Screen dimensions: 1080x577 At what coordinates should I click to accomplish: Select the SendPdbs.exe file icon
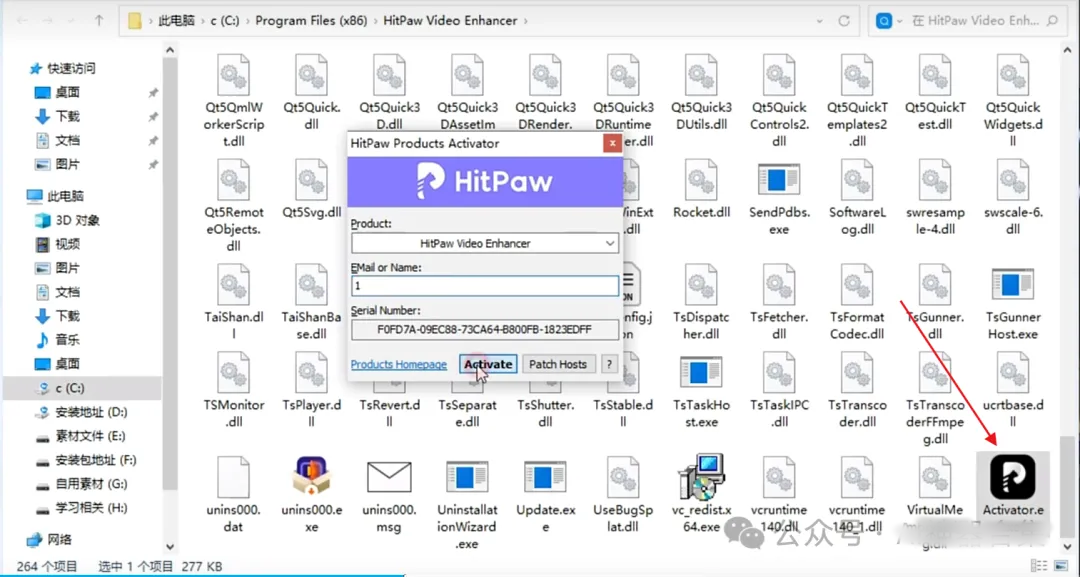click(778, 180)
